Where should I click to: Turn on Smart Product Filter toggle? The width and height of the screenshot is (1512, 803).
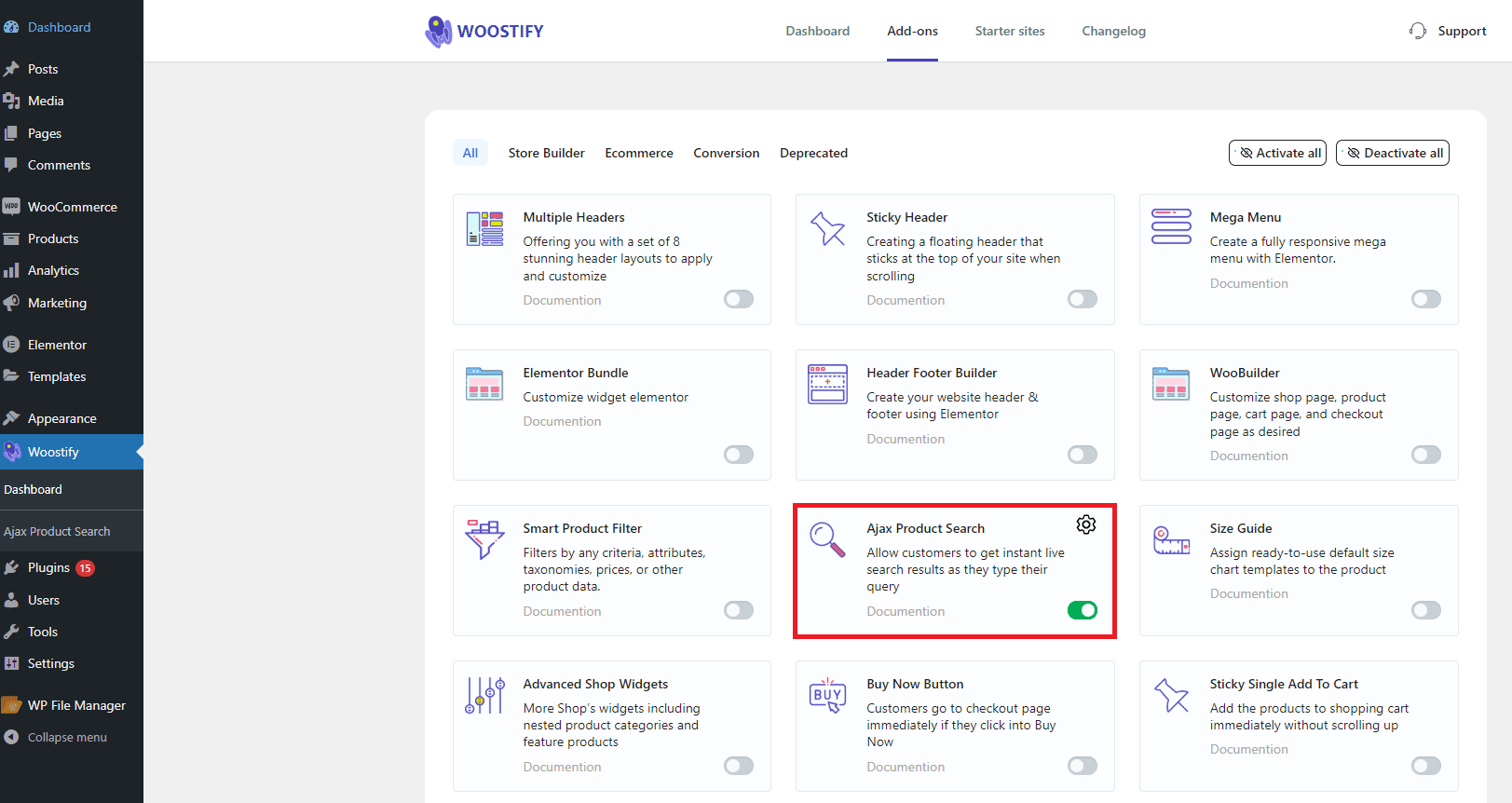pos(739,610)
